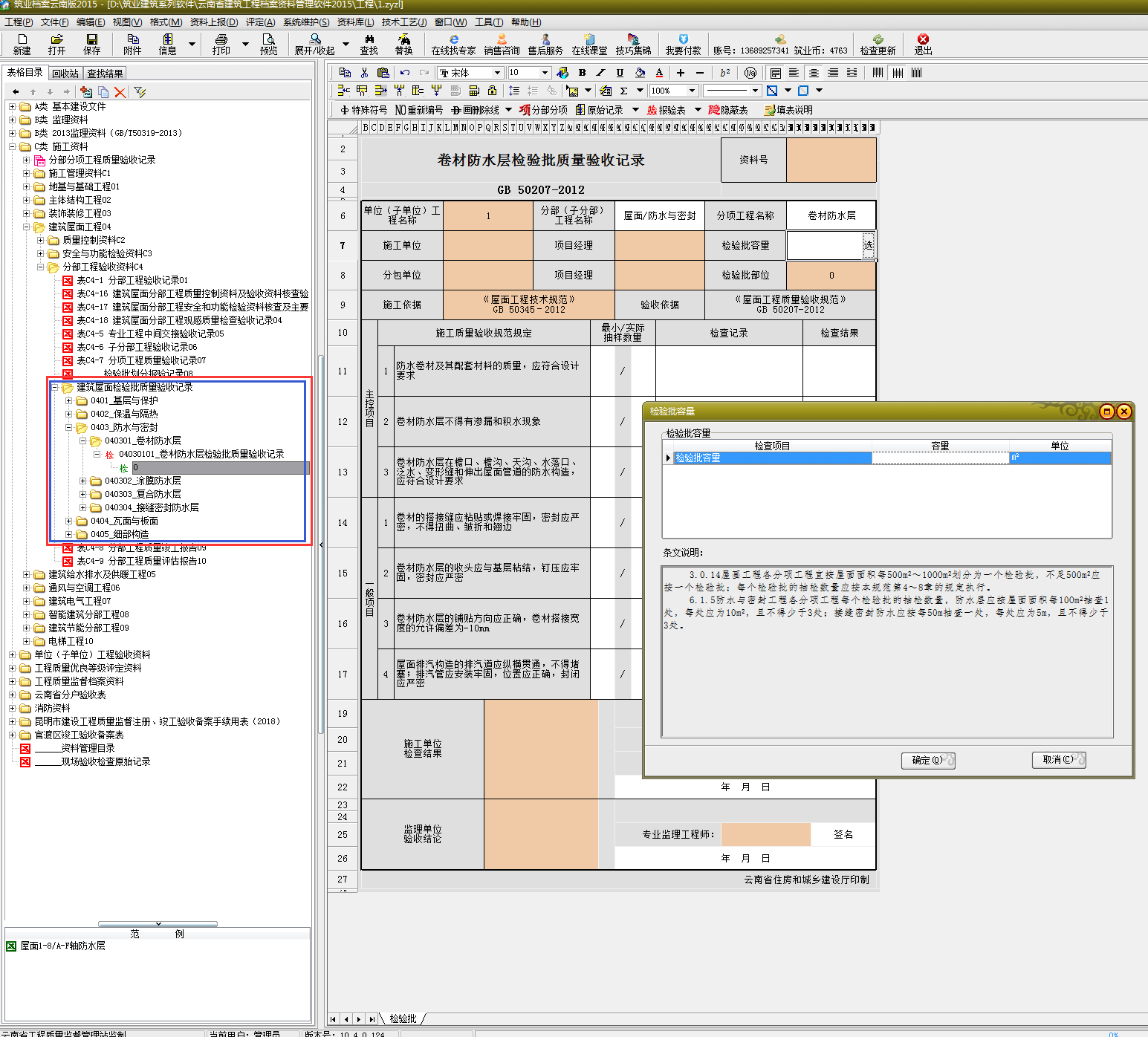Viewport: 1148px width, 1037px height.
Task: Expand the 建筑电气工程07 folder
Action: pos(26,601)
